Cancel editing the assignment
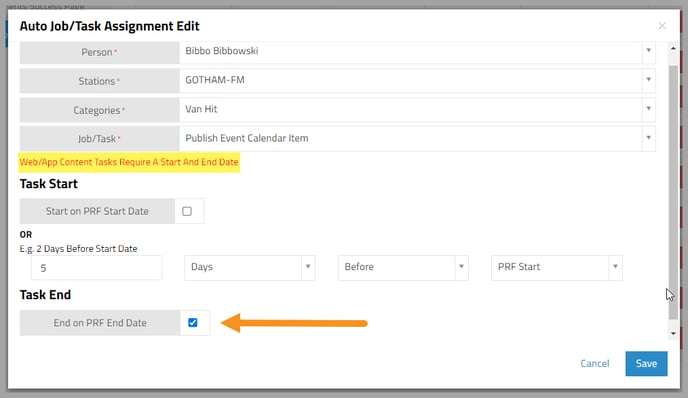Image resolution: width=688 pixels, height=398 pixels. [x=595, y=363]
